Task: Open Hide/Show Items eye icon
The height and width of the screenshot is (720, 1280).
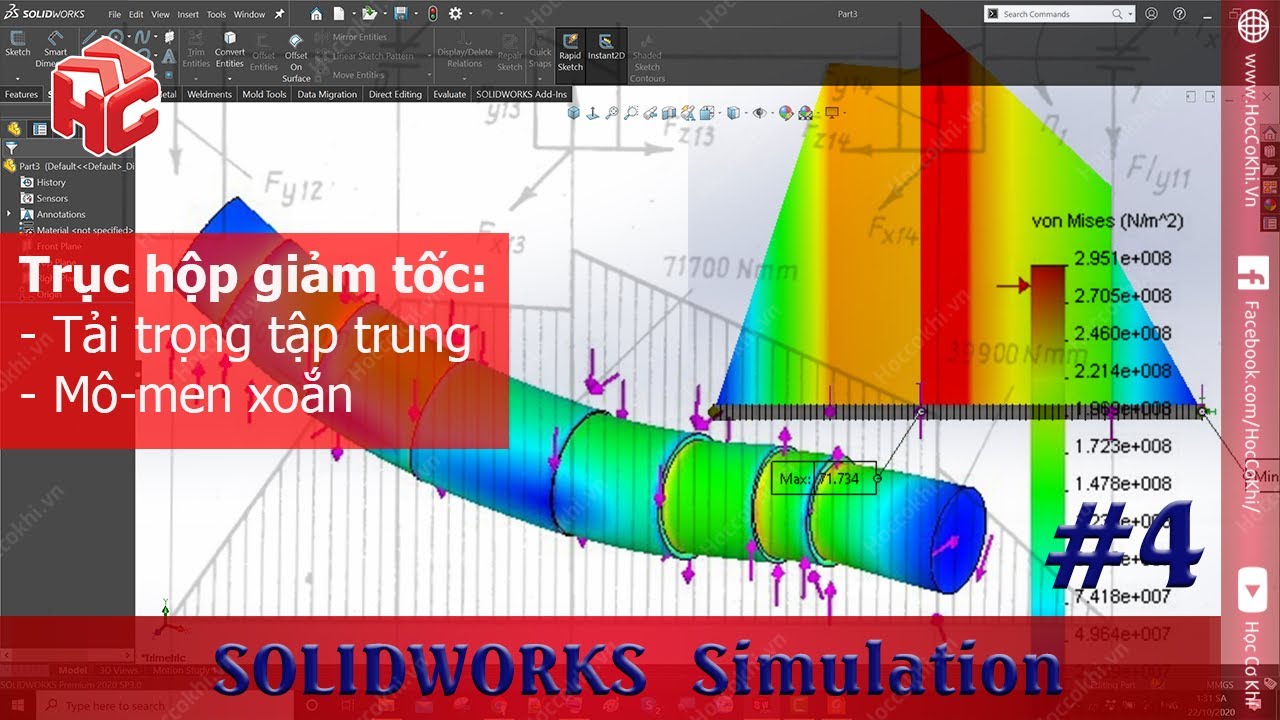Action: [x=759, y=113]
